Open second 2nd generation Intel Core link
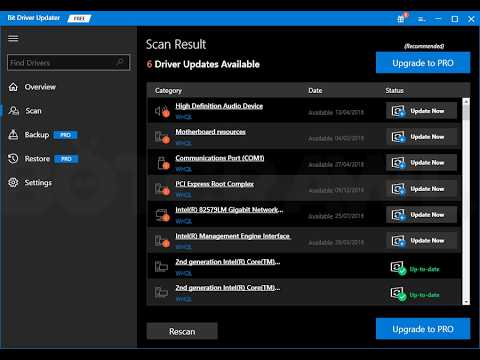The width and height of the screenshot is (480, 360). (x=228, y=288)
